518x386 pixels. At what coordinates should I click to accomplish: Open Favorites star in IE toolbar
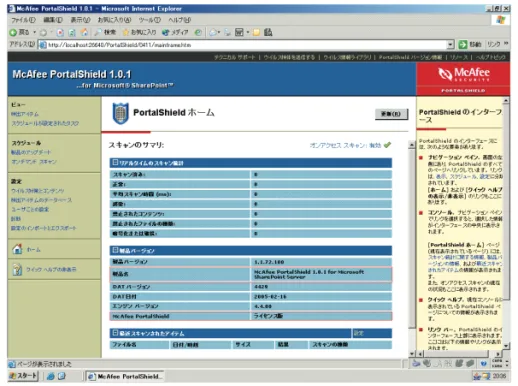[x=126, y=32]
